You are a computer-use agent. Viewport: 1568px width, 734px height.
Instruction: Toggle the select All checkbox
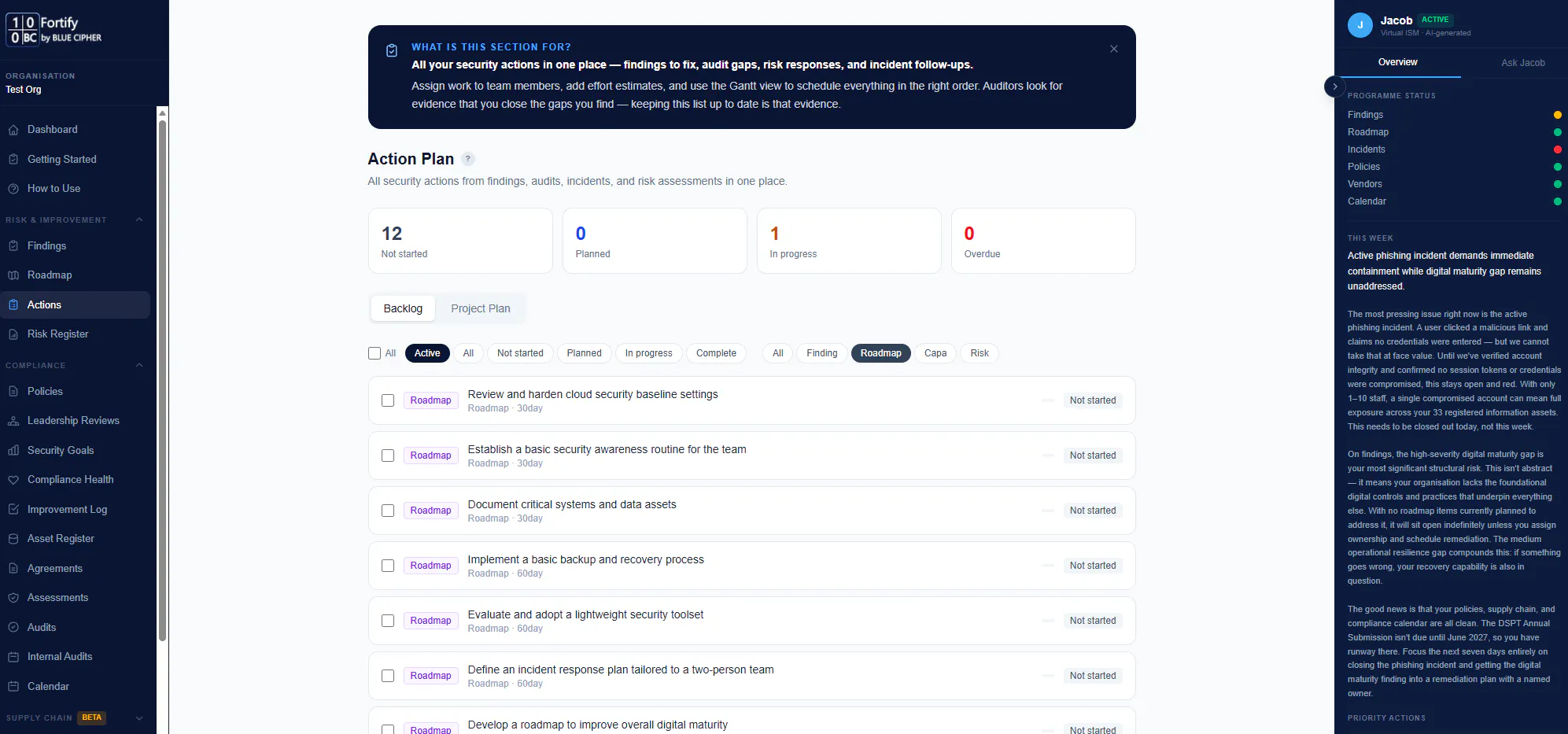click(x=374, y=353)
